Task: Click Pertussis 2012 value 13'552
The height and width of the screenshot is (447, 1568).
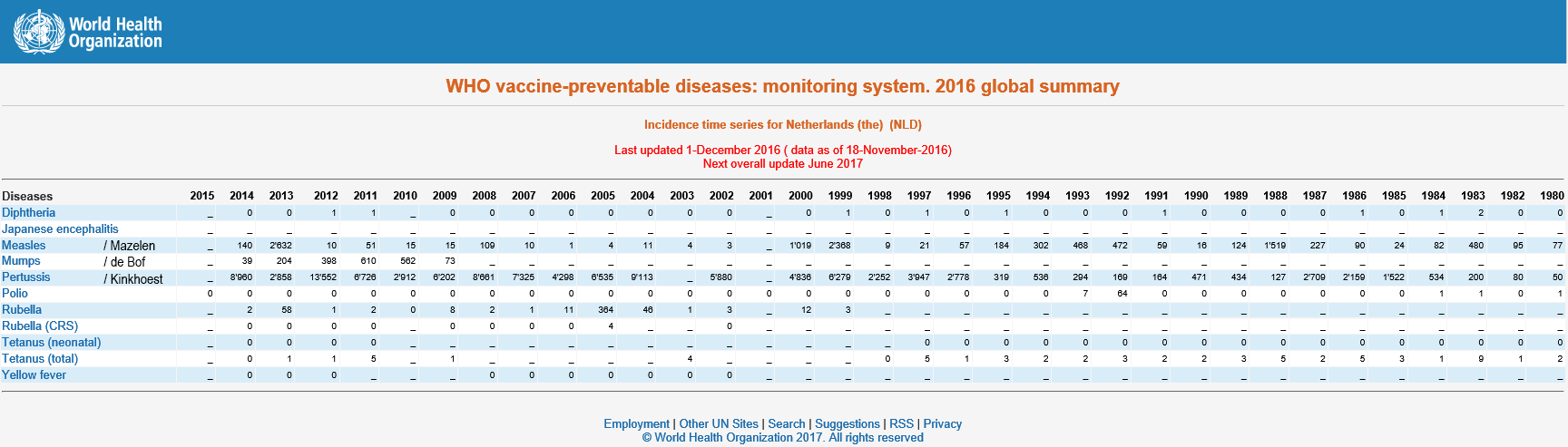Action: tap(324, 277)
